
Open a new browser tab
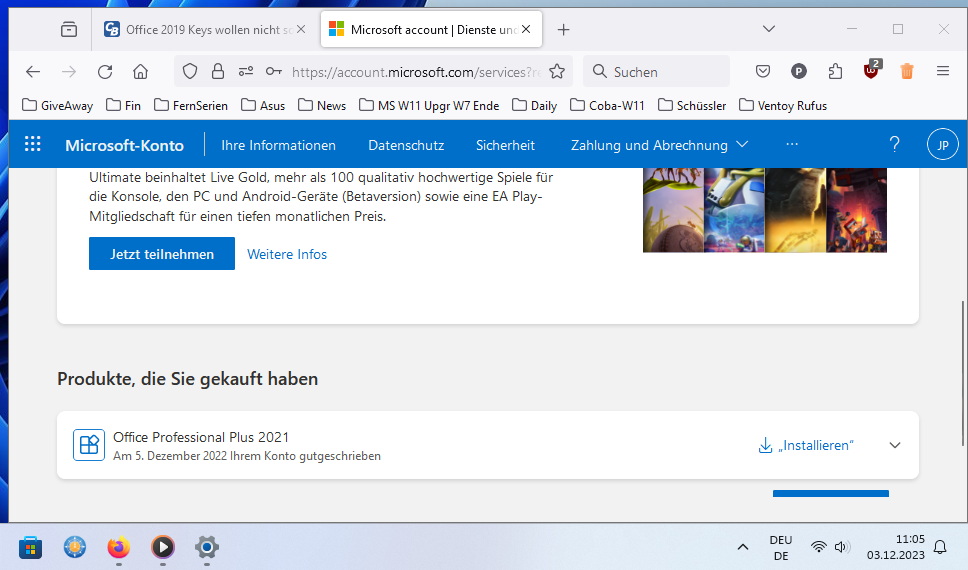click(x=563, y=29)
